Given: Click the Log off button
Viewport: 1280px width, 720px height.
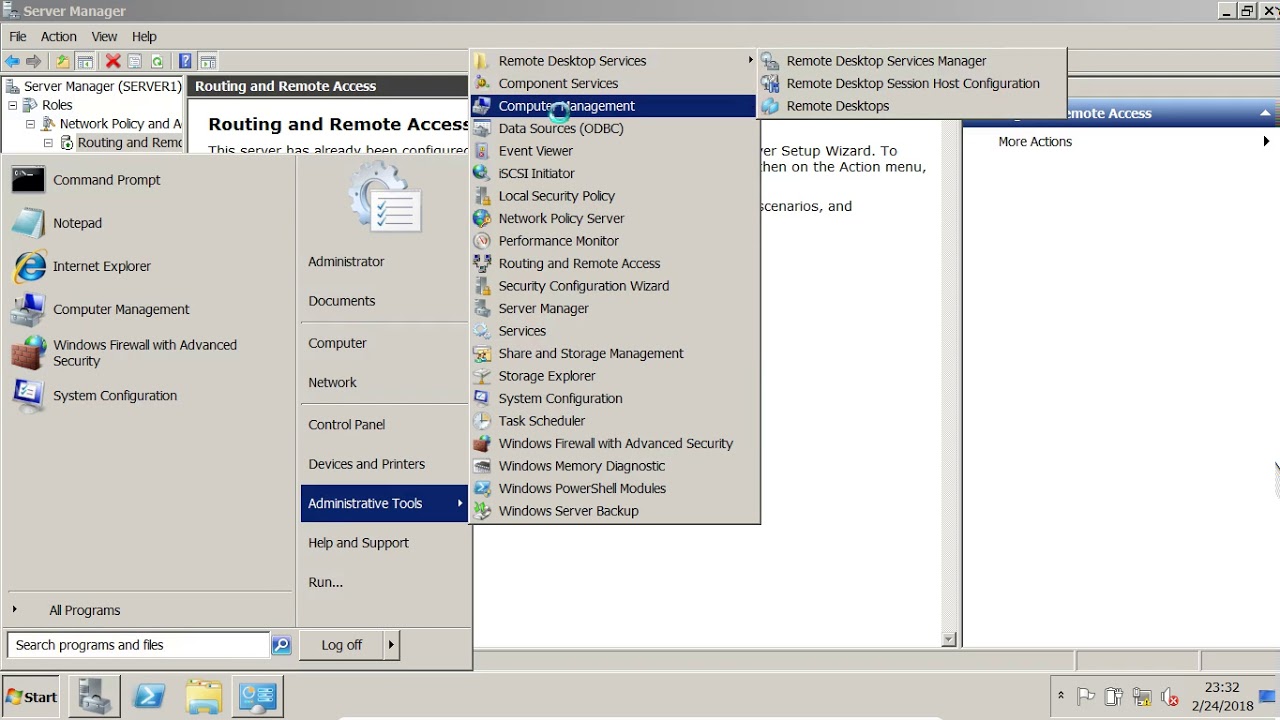Looking at the screenshot, I should coord(341,645).
